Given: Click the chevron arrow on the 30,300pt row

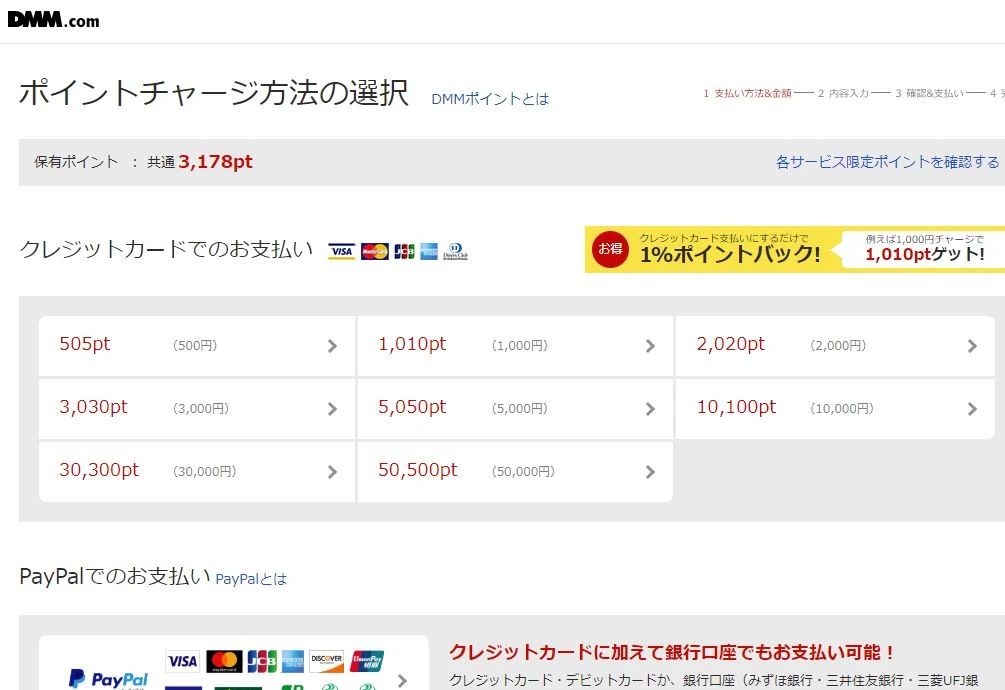Looking at the screenshot, I should point(332,472).
